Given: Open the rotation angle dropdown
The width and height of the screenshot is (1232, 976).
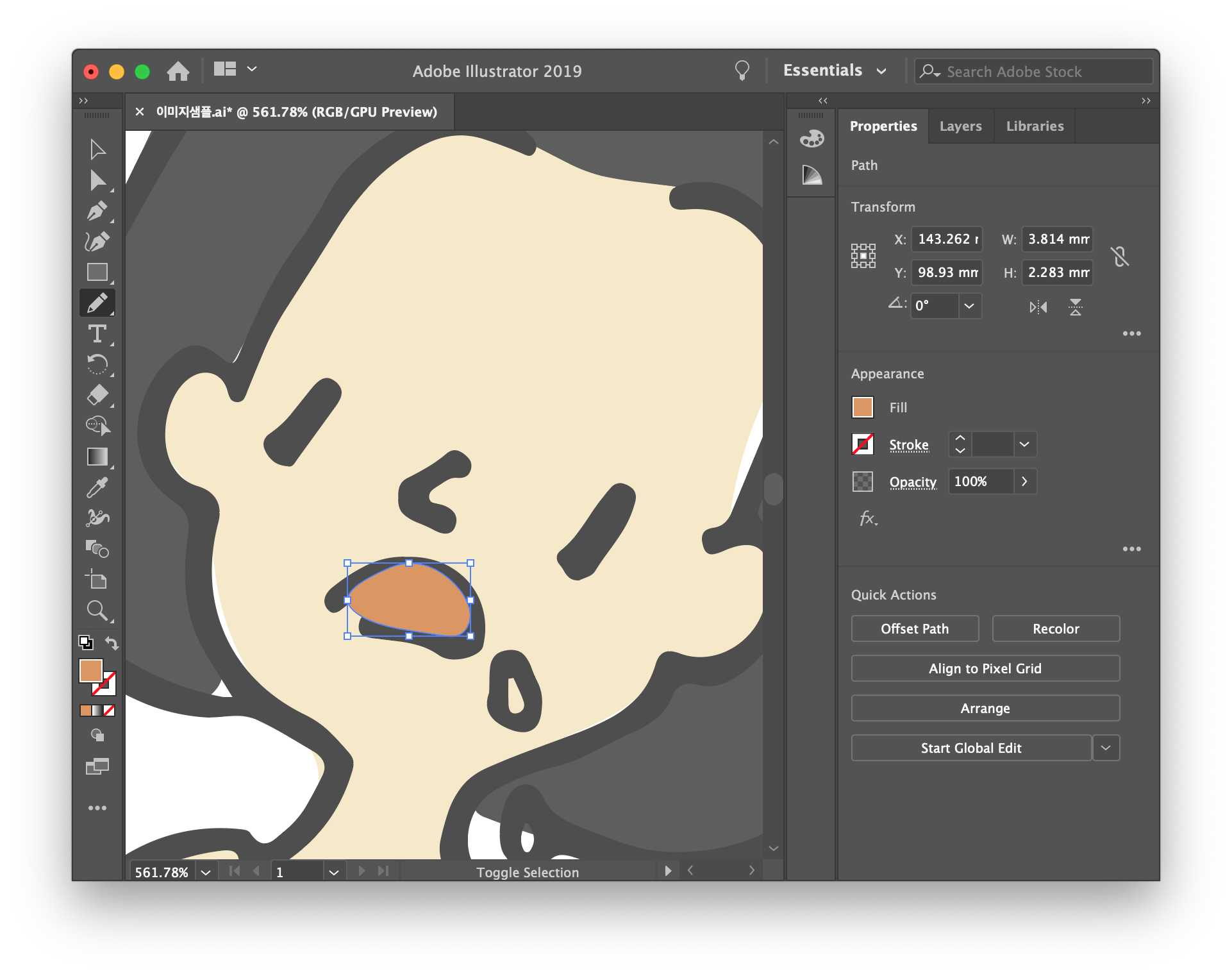Looking at the screenshot, I should point(969,306).
